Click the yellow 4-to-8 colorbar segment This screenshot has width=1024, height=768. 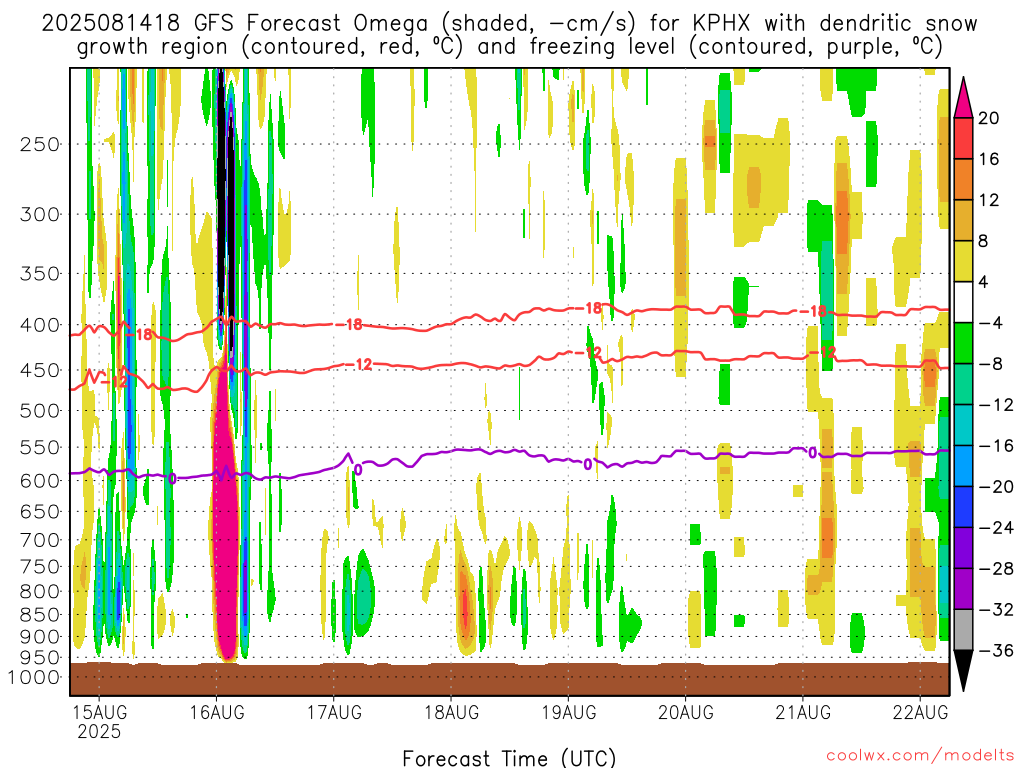[x=963, y=261]
